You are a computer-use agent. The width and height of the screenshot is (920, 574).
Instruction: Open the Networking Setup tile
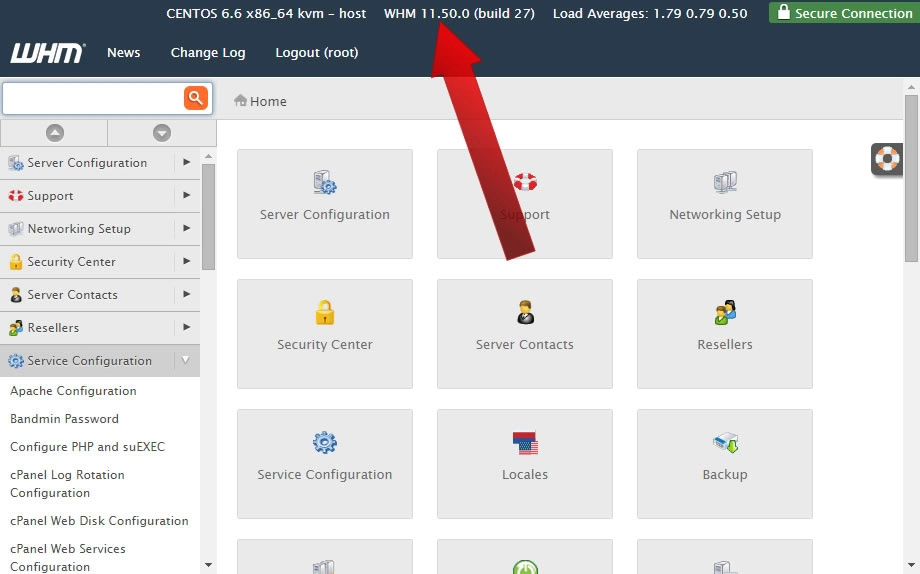(x=725, y=204)
